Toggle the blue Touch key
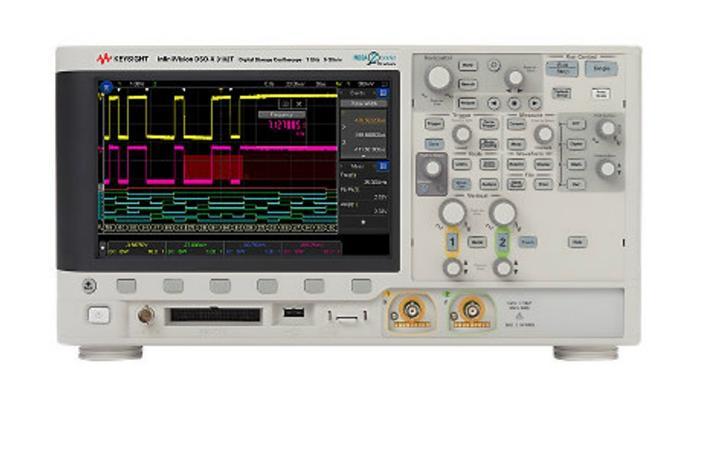Image resolution: width=725 pixels, height=450 pixels. pyautogui.click(x=528, y=242)
